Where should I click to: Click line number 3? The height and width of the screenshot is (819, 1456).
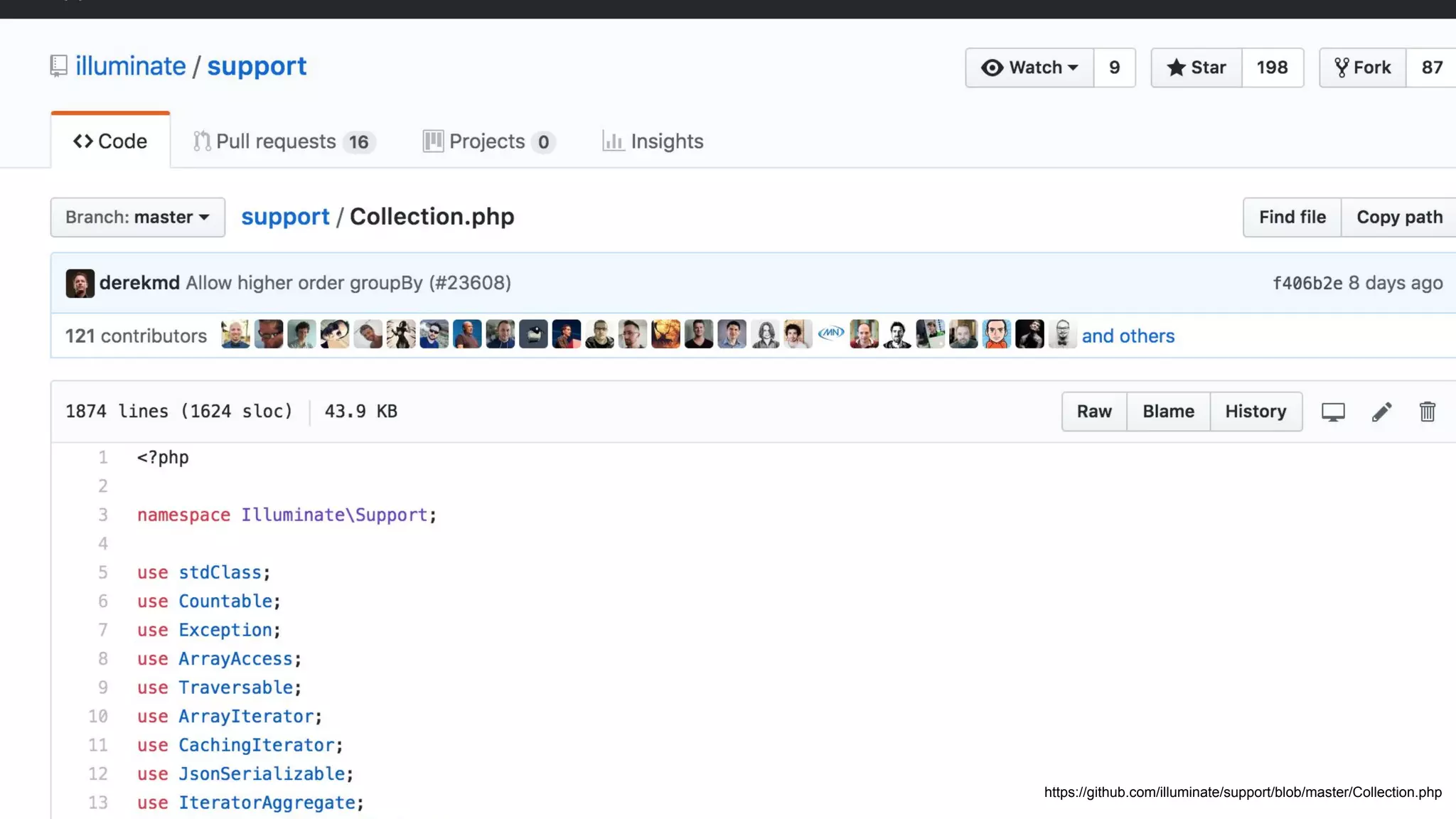103,515
